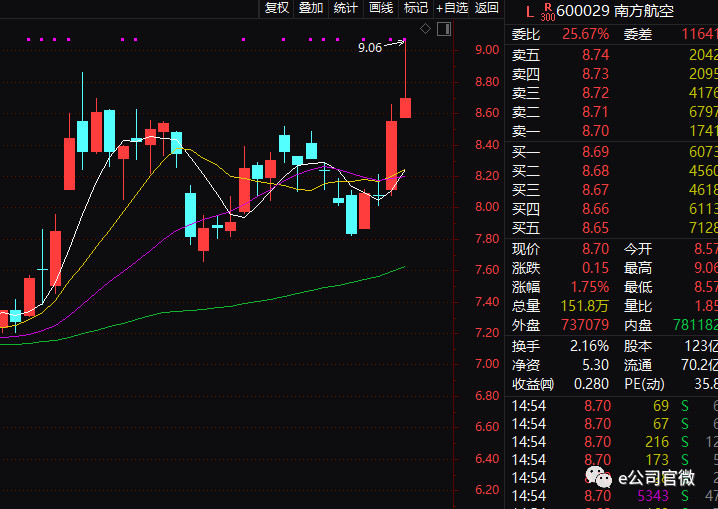
Task: Click the green long-term moving average line
Action: 229,306
